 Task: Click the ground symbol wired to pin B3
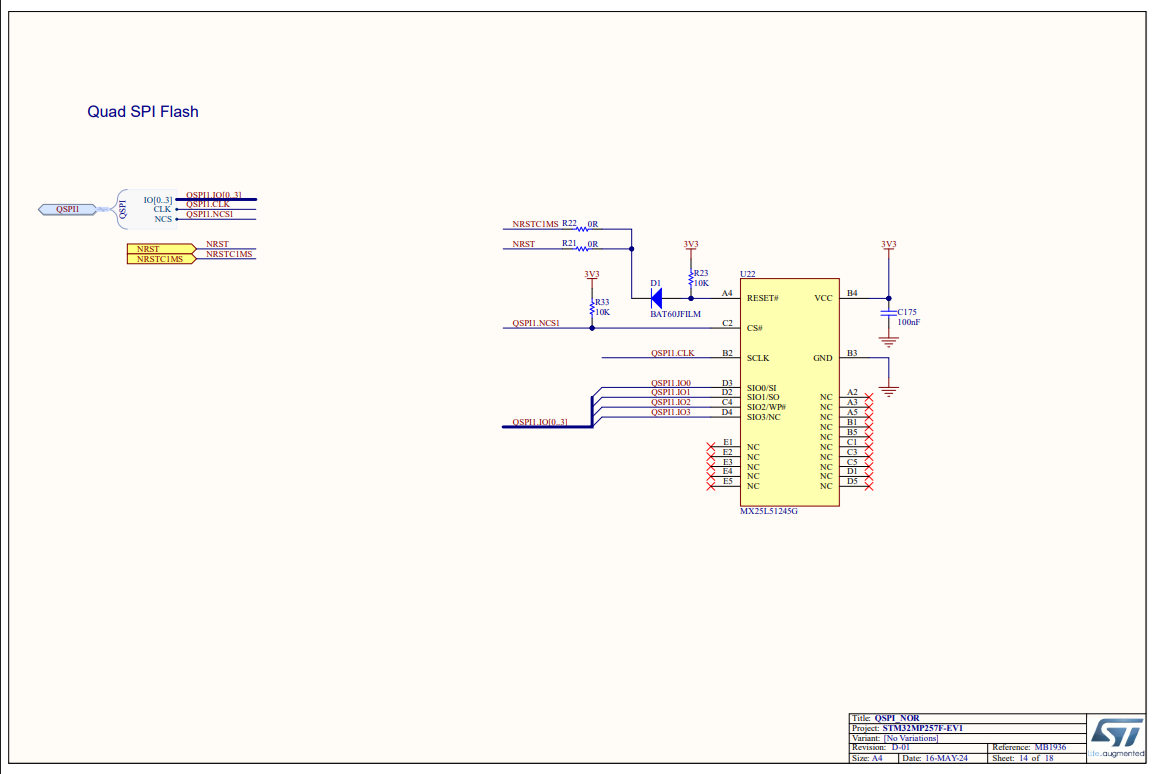click(x=888, y=391)
